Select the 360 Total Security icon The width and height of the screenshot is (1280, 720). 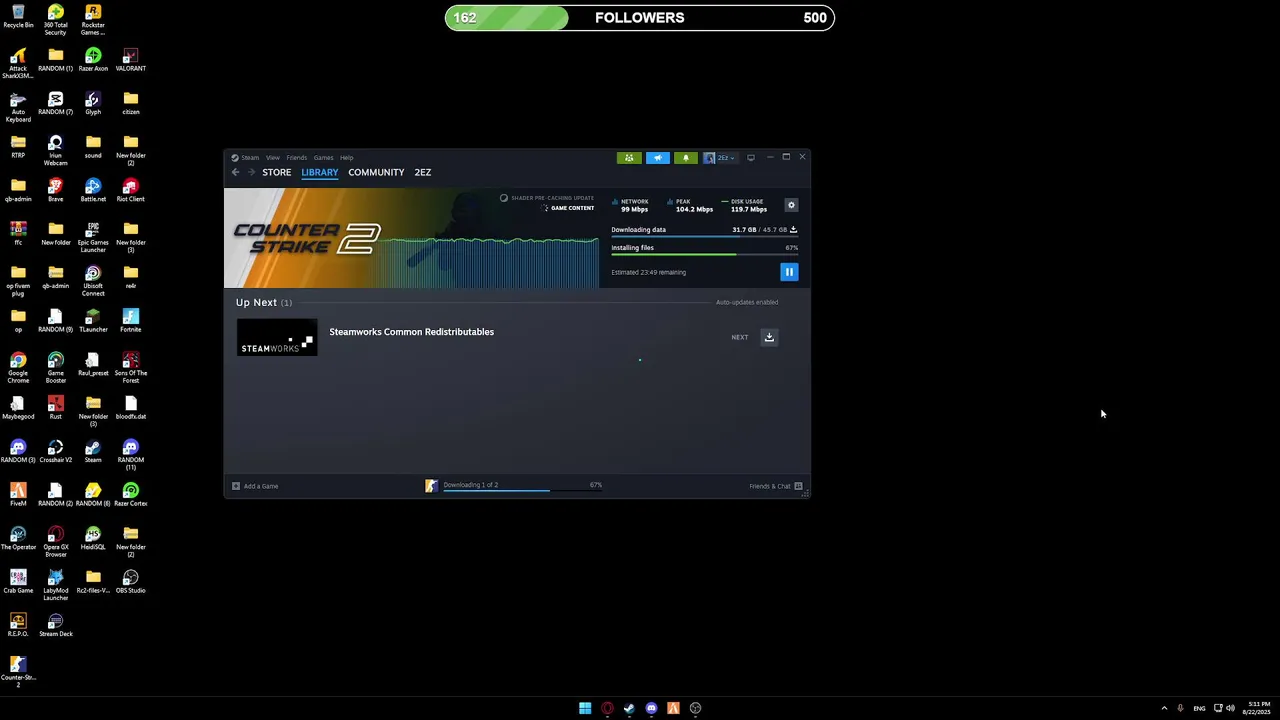point(55,20)
